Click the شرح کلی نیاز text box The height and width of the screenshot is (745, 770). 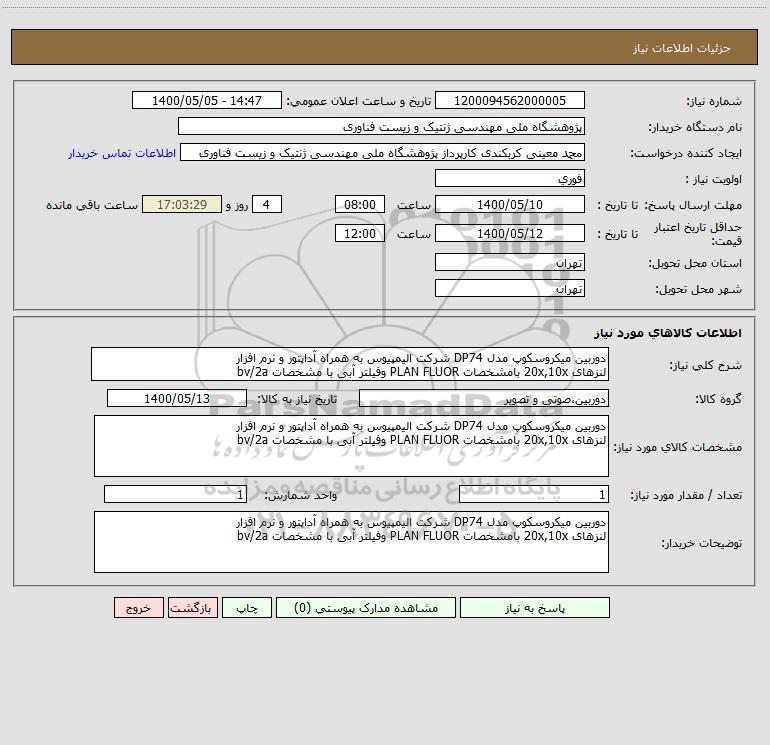tap(350, 364)
